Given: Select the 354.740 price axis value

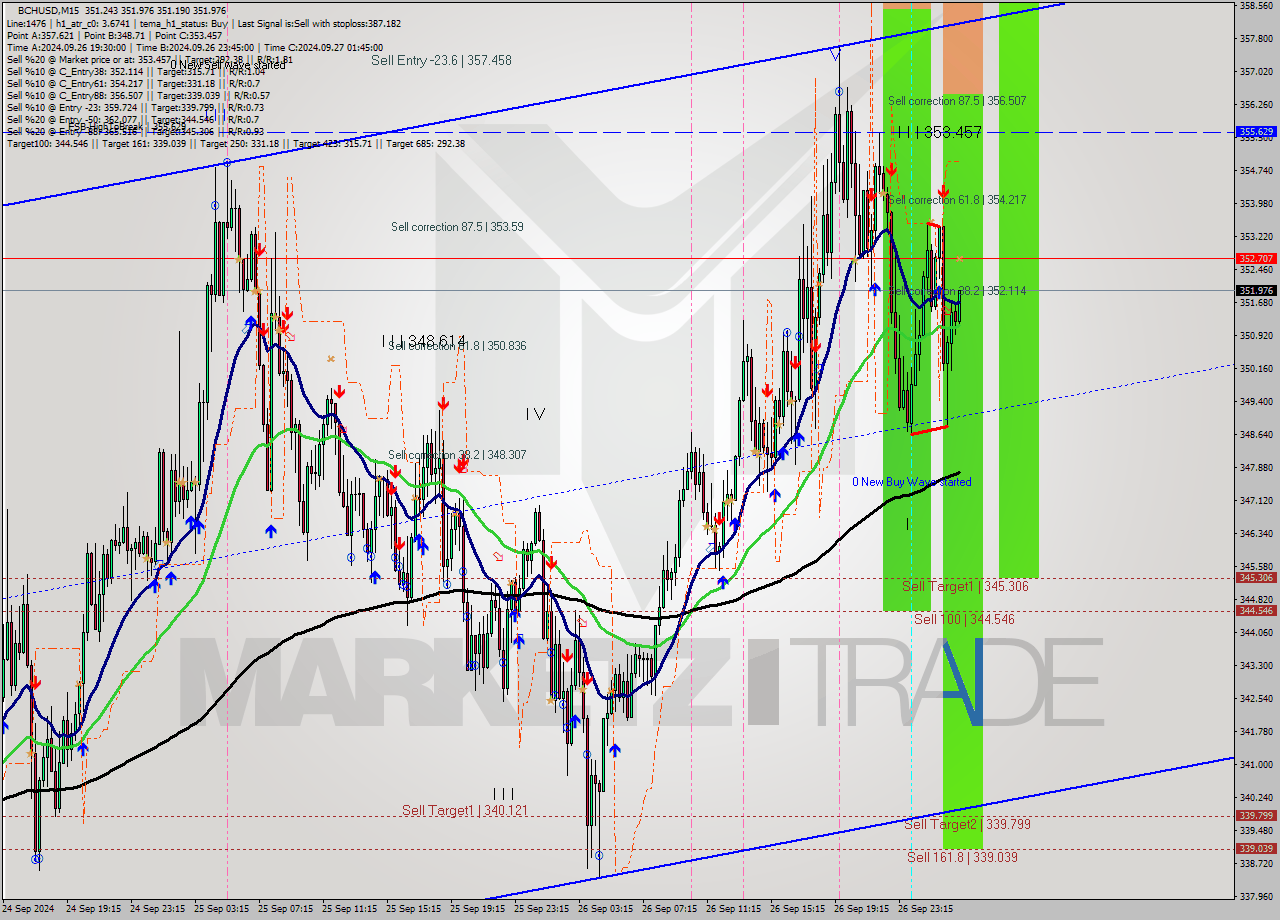Looking at the screenshot, I should tap(1256, 171).
